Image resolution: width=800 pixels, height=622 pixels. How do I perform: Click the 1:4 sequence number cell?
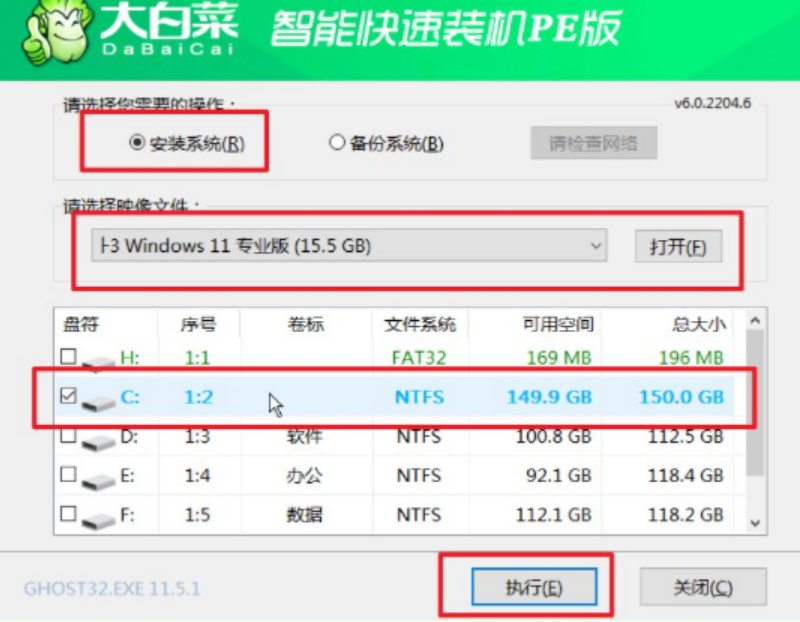coord(197,476)
